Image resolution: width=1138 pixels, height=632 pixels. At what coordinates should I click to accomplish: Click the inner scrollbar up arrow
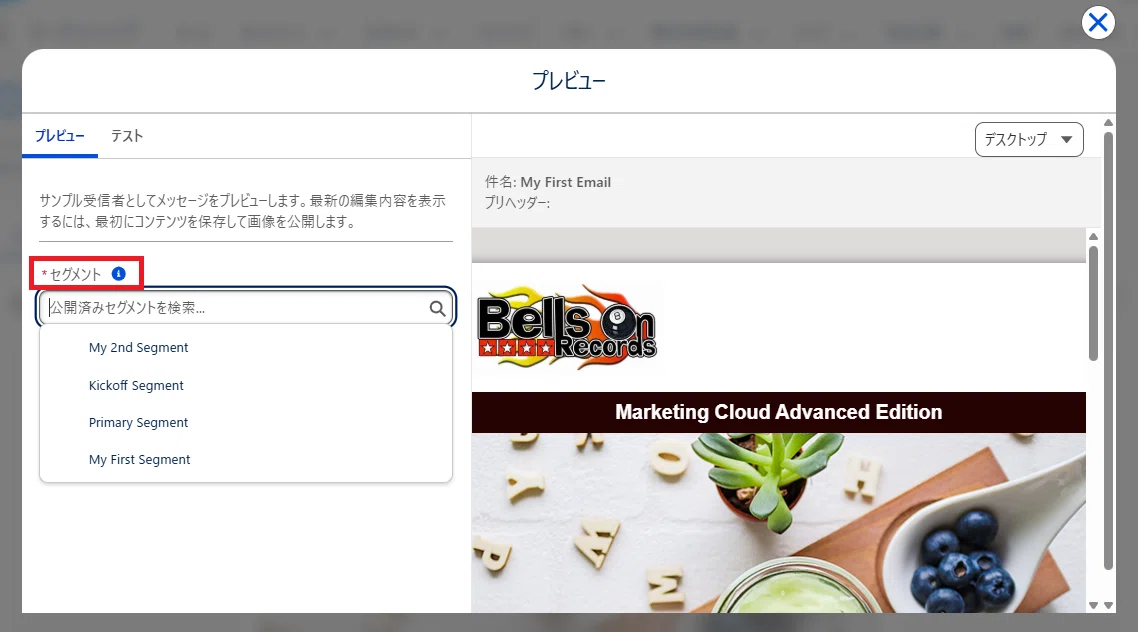point(1093,237)
